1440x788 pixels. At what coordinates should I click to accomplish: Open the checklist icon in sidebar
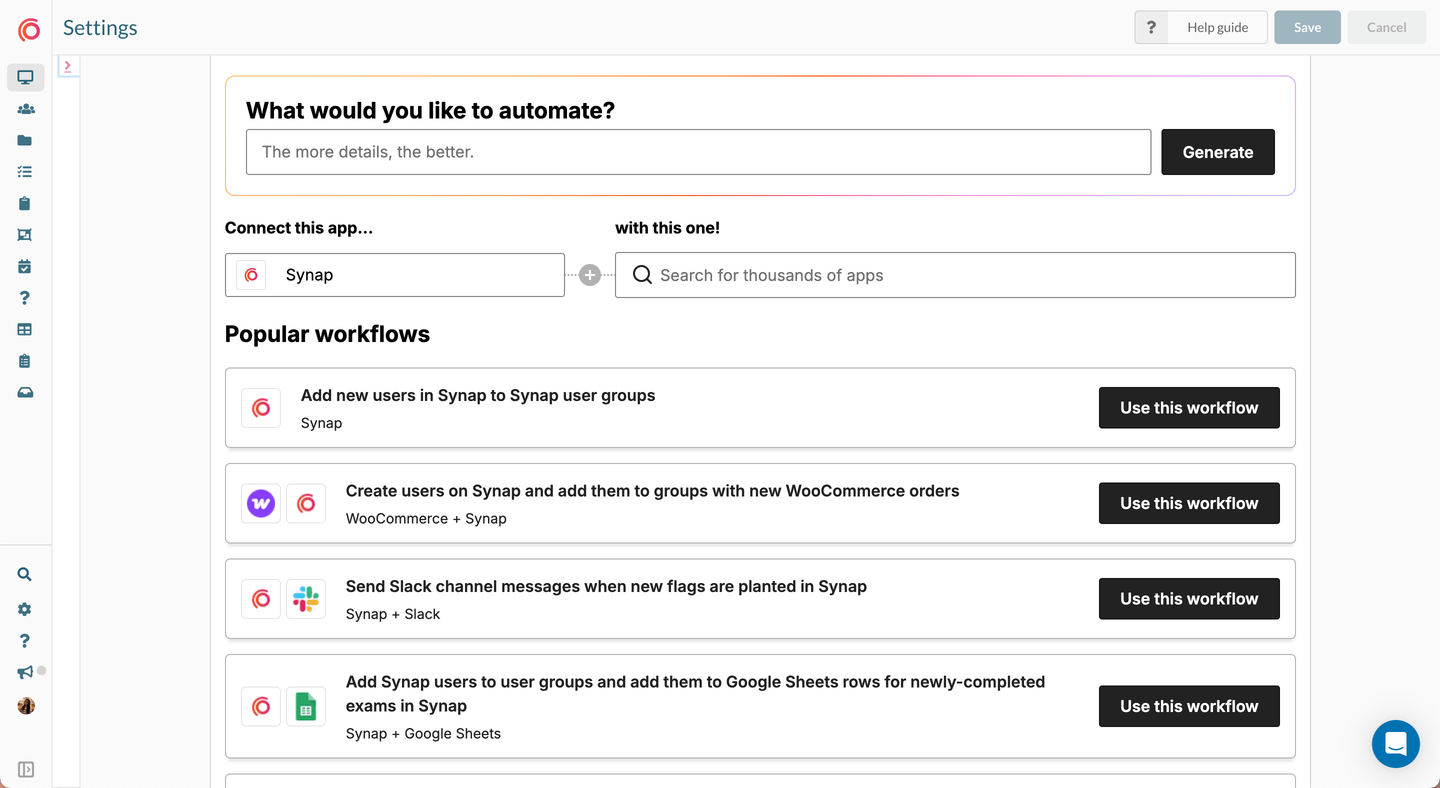pos(25,172)
